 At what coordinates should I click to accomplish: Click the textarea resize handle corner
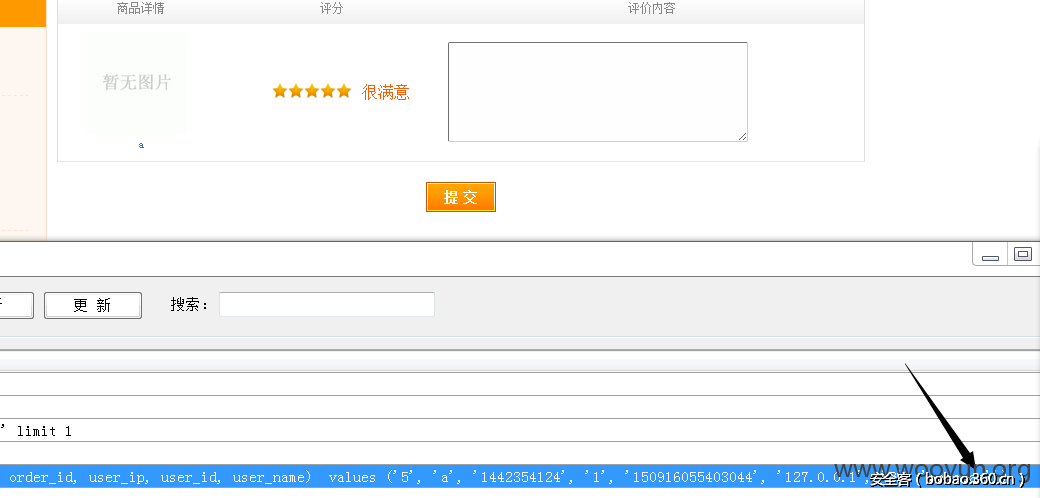coord(742,136)
